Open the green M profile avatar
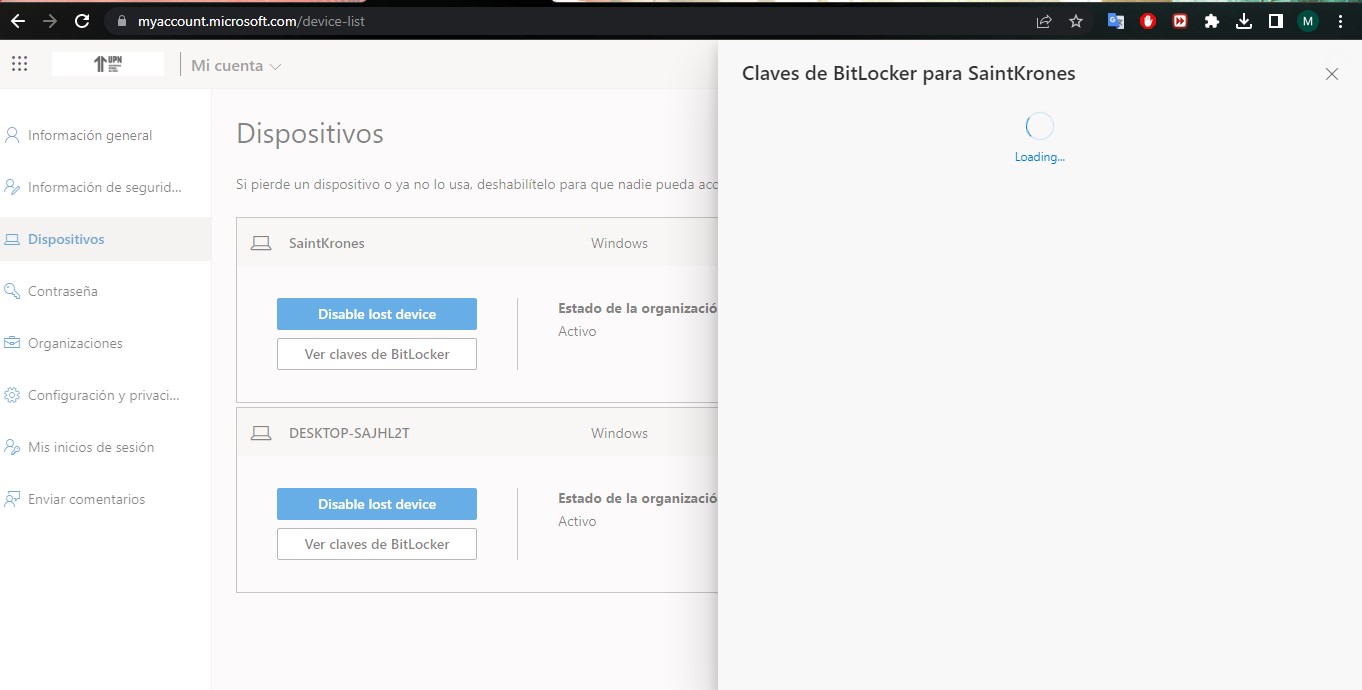 1308,20
